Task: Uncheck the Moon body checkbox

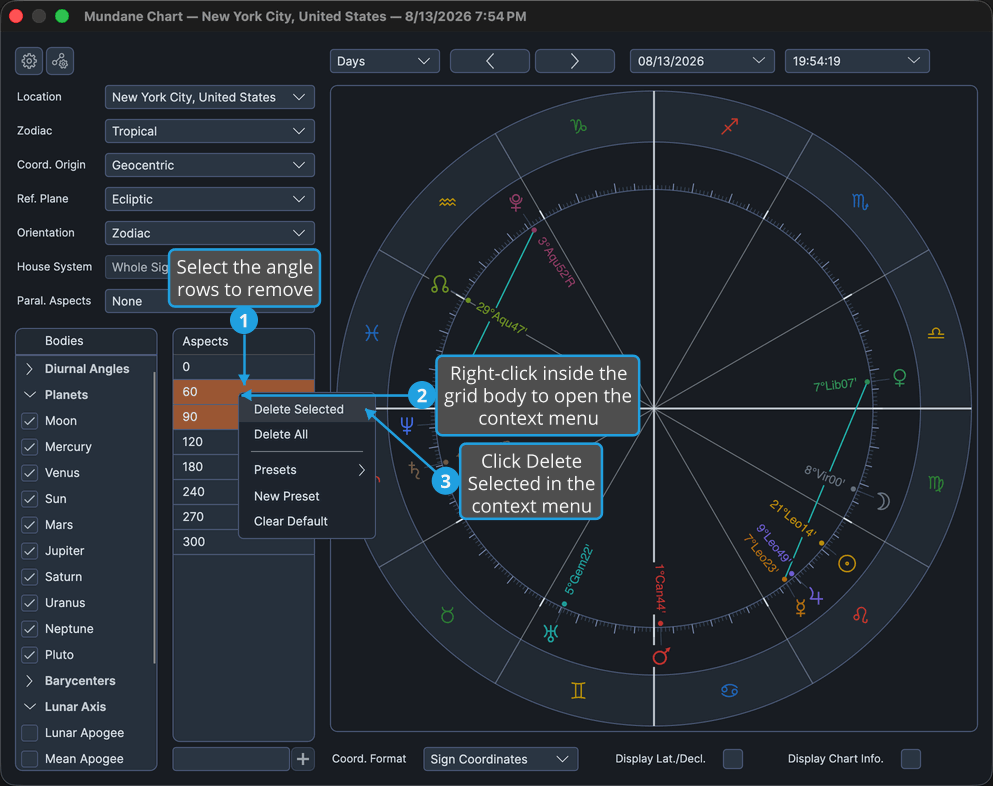Action: coord(29,421)
